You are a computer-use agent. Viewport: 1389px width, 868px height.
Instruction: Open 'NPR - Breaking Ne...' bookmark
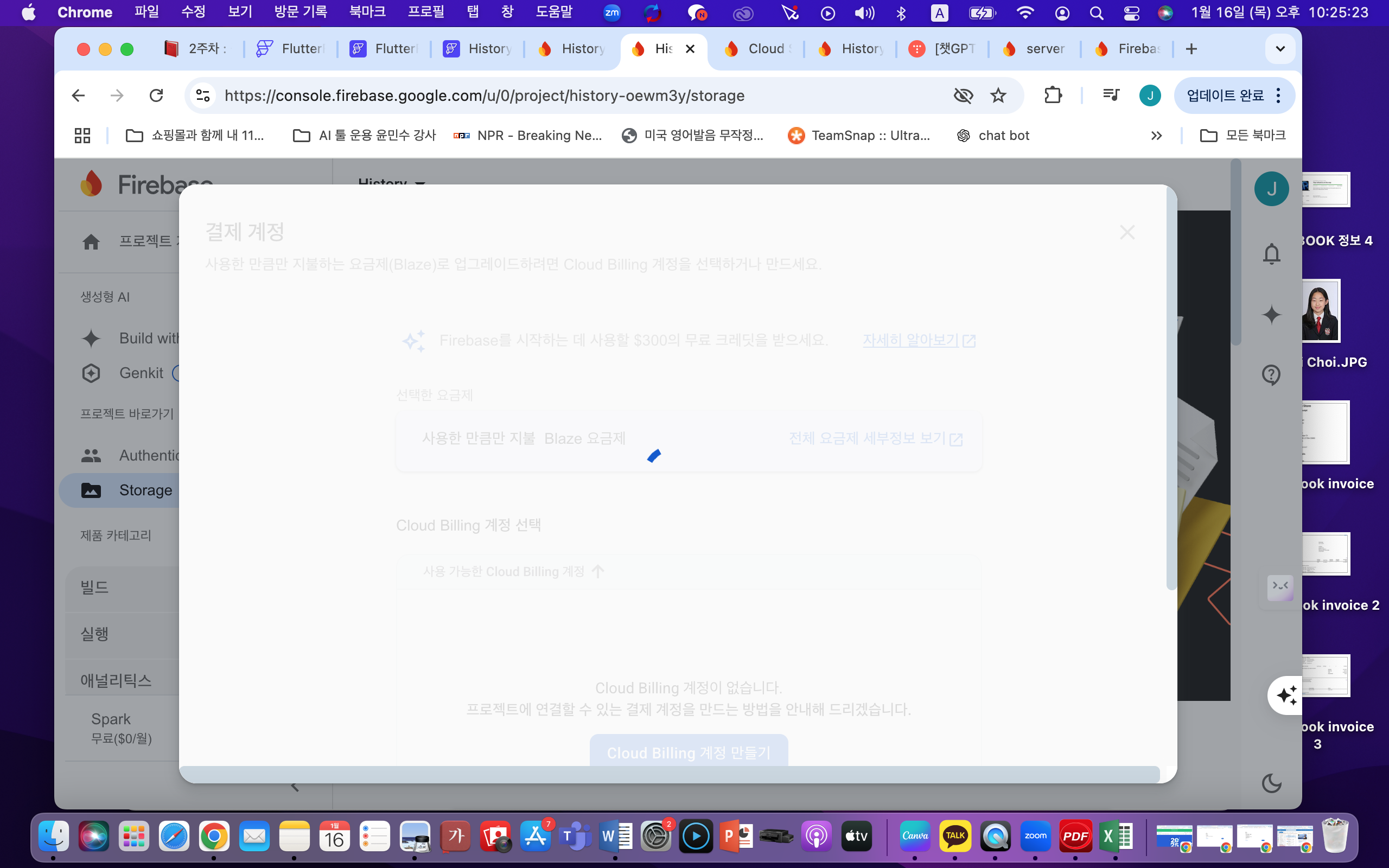coord(527,136)
